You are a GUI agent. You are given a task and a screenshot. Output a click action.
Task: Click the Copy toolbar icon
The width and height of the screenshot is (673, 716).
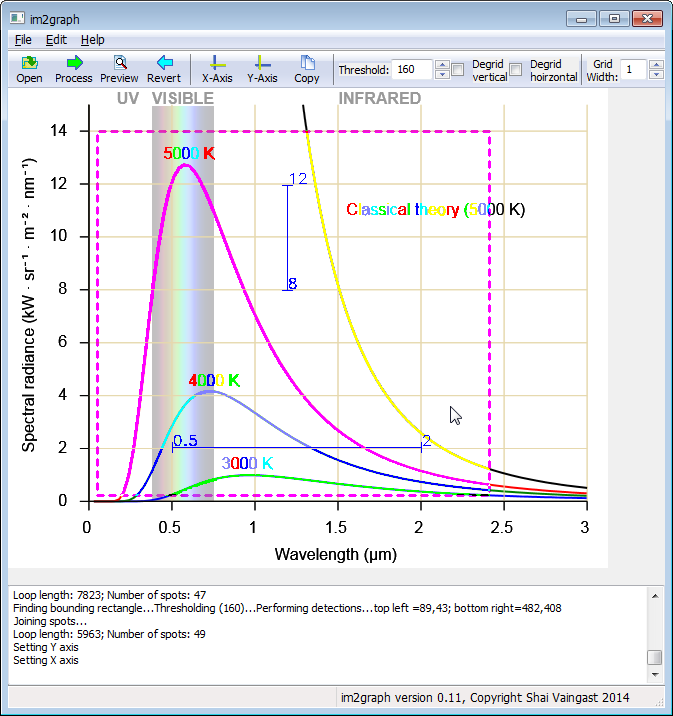pos(307,63)
